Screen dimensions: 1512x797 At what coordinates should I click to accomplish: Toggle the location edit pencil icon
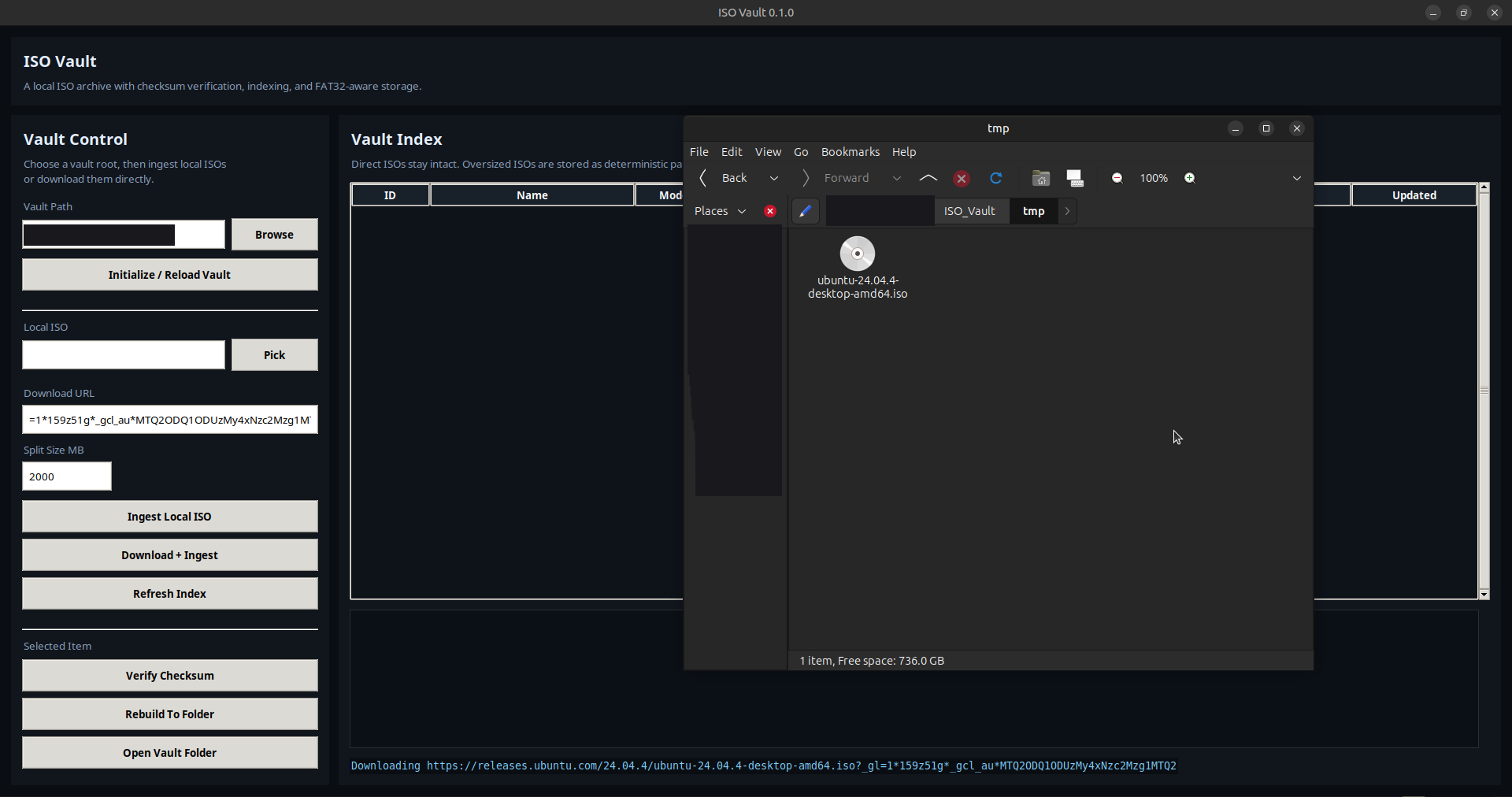805,211
